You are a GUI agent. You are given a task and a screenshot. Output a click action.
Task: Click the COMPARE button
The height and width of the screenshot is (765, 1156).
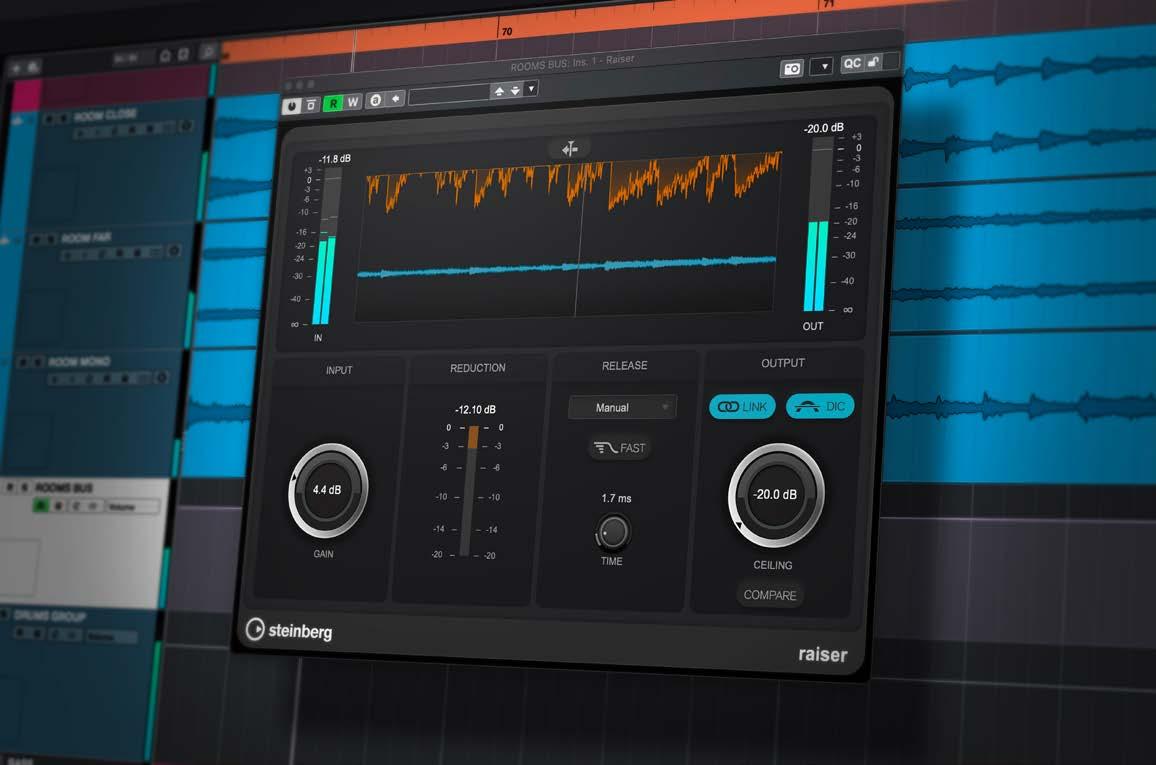click(x=770, y=595)
